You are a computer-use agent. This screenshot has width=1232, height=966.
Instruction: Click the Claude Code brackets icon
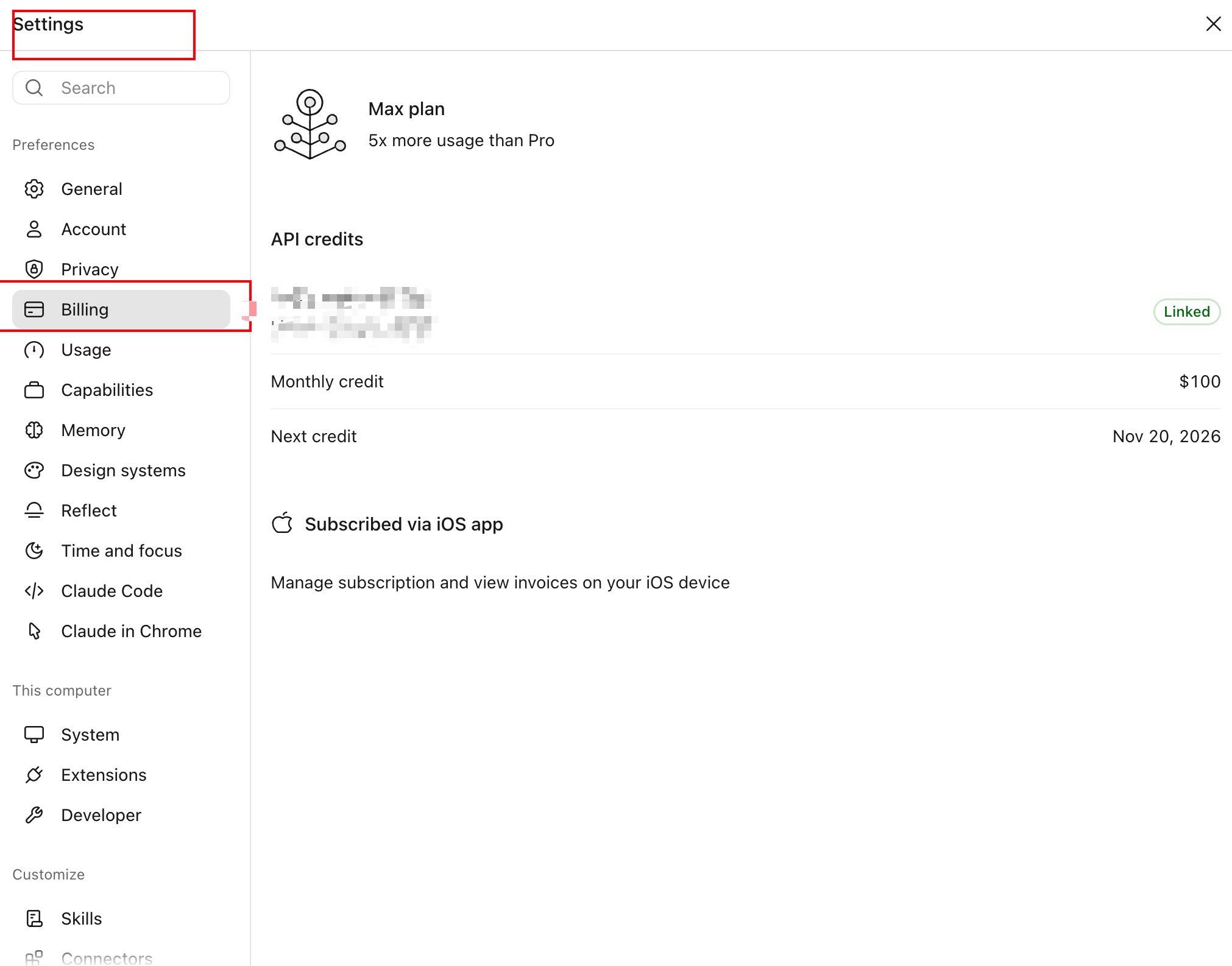(x=34, y=591)
